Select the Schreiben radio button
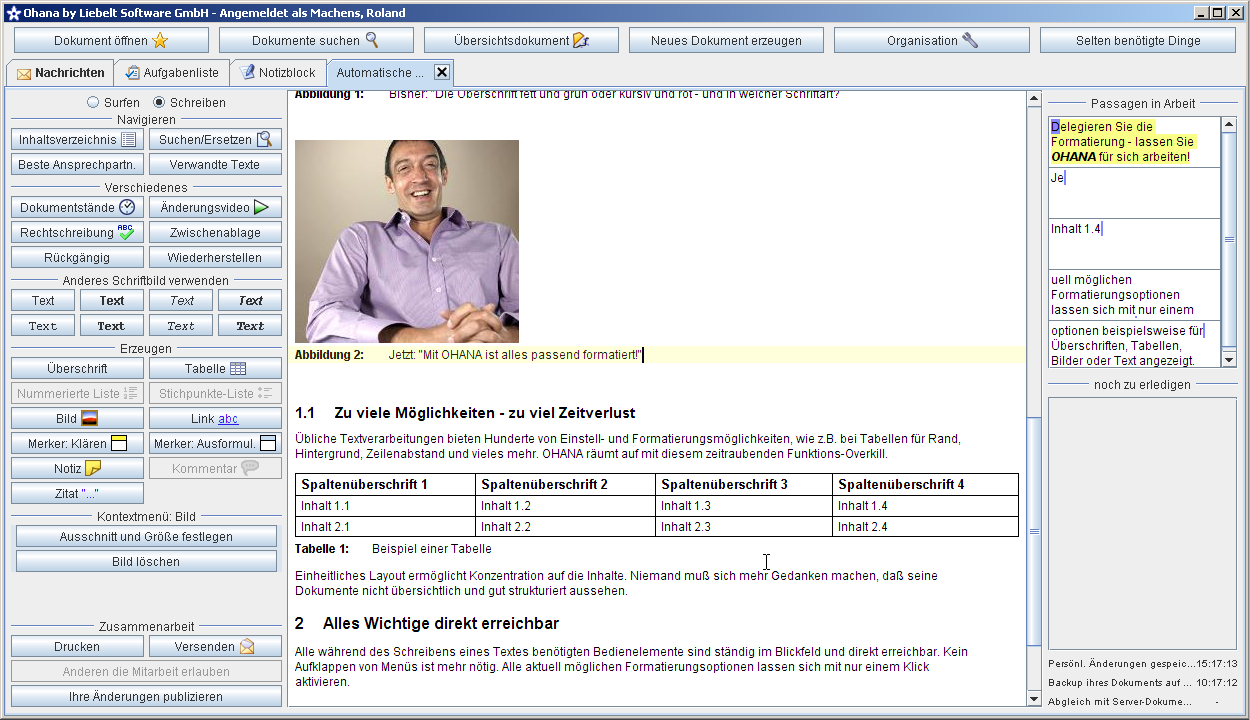Image resolution: width=1250 pixels, height=720 pixels. pyautogui.click(x=159, y=102)
